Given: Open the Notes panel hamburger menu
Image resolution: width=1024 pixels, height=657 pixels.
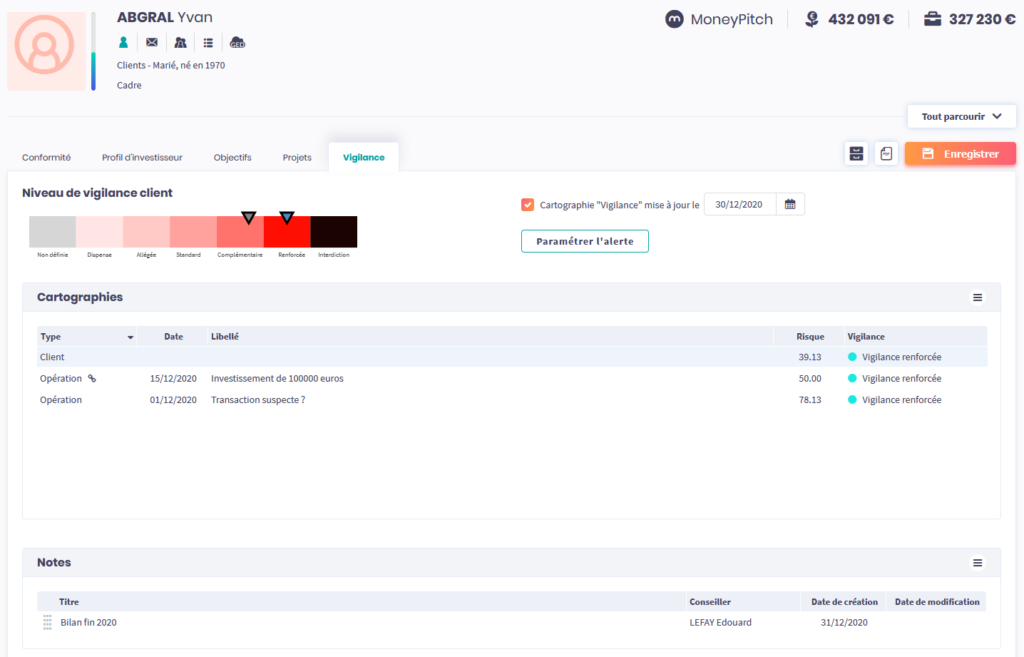Looking at the screenshot, I should pos(978,563).
